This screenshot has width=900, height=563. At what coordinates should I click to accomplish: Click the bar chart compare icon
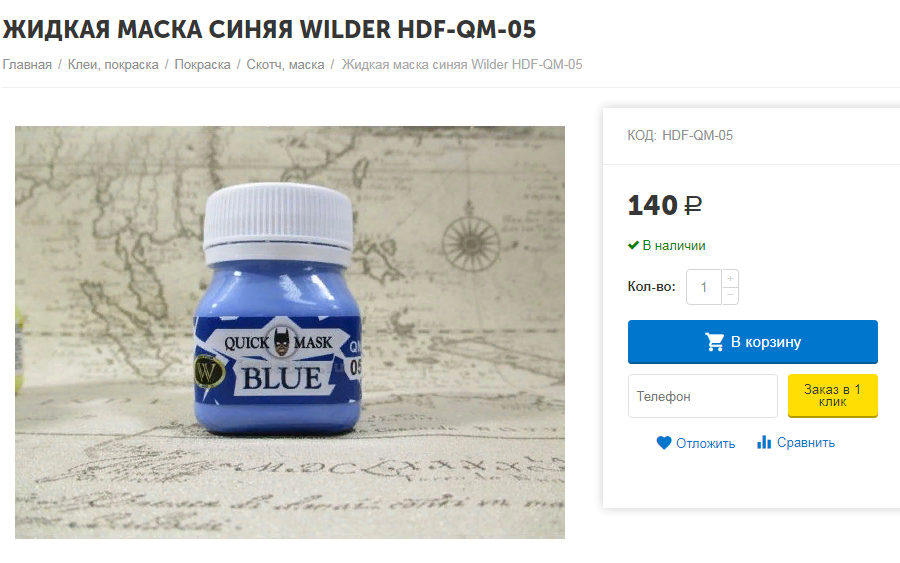pos(763,442)
